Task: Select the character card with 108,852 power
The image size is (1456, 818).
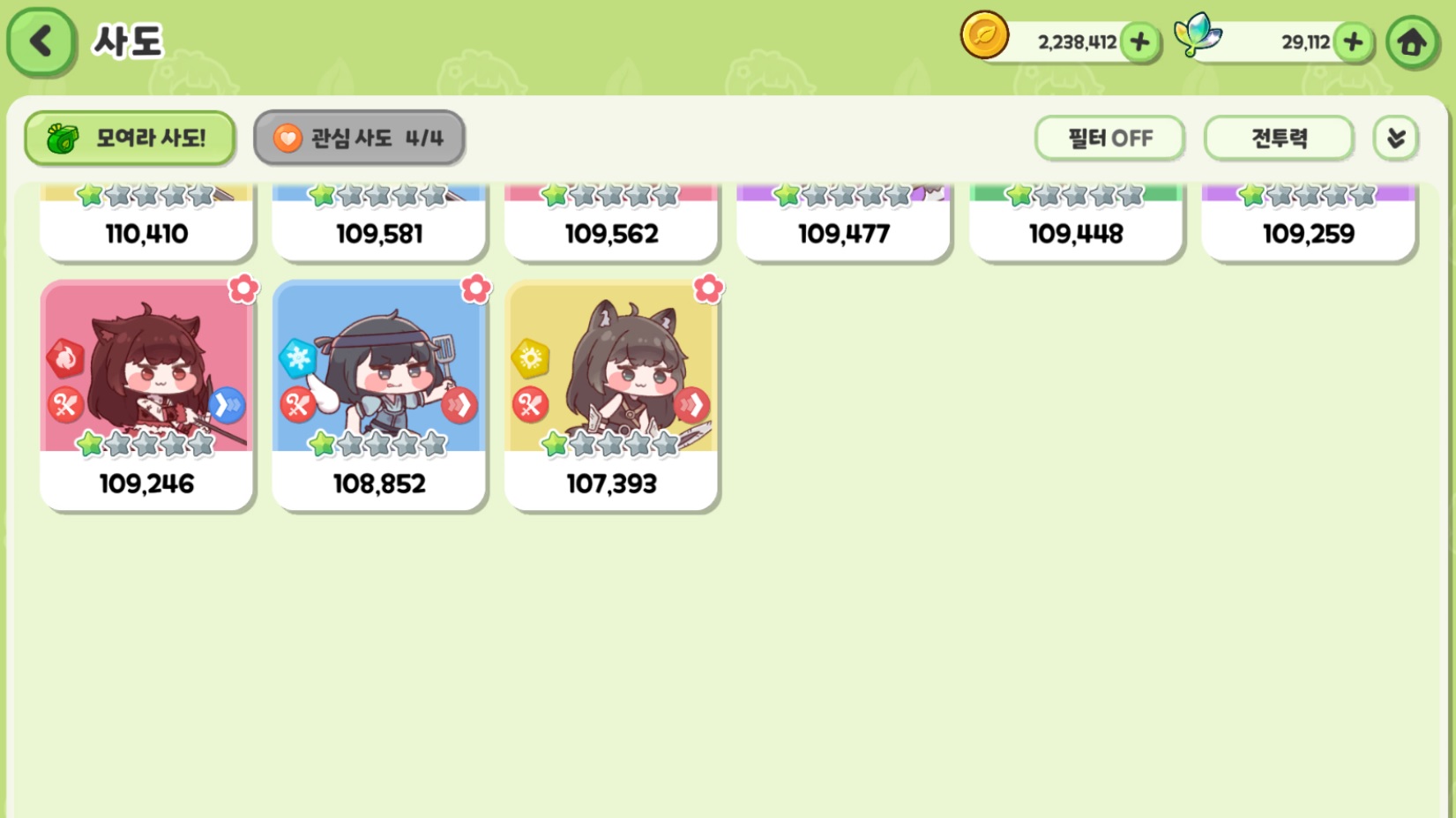Action: [x=379, y=395]
